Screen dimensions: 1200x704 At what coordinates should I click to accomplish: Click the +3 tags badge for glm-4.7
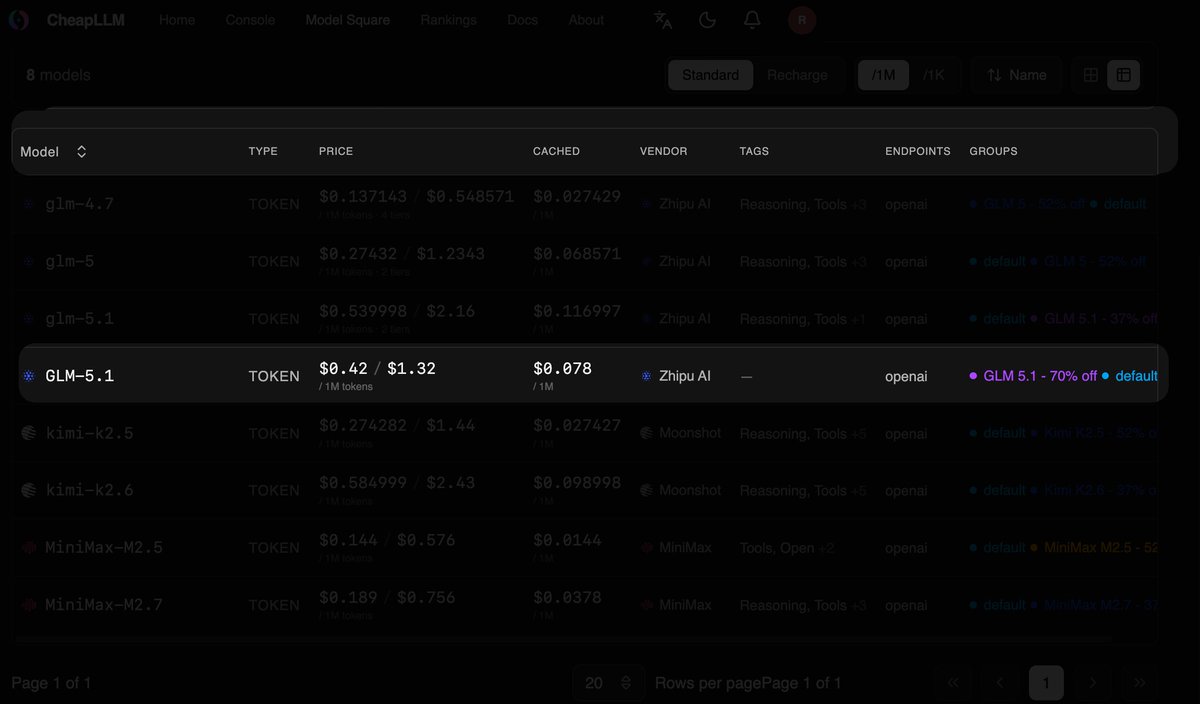(860, 204)
